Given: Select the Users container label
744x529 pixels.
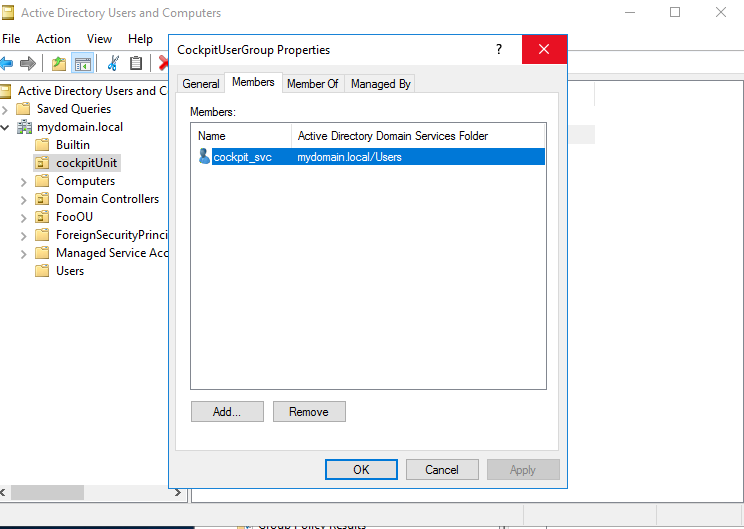Looking at the screenshot, I should coord(70,271).
